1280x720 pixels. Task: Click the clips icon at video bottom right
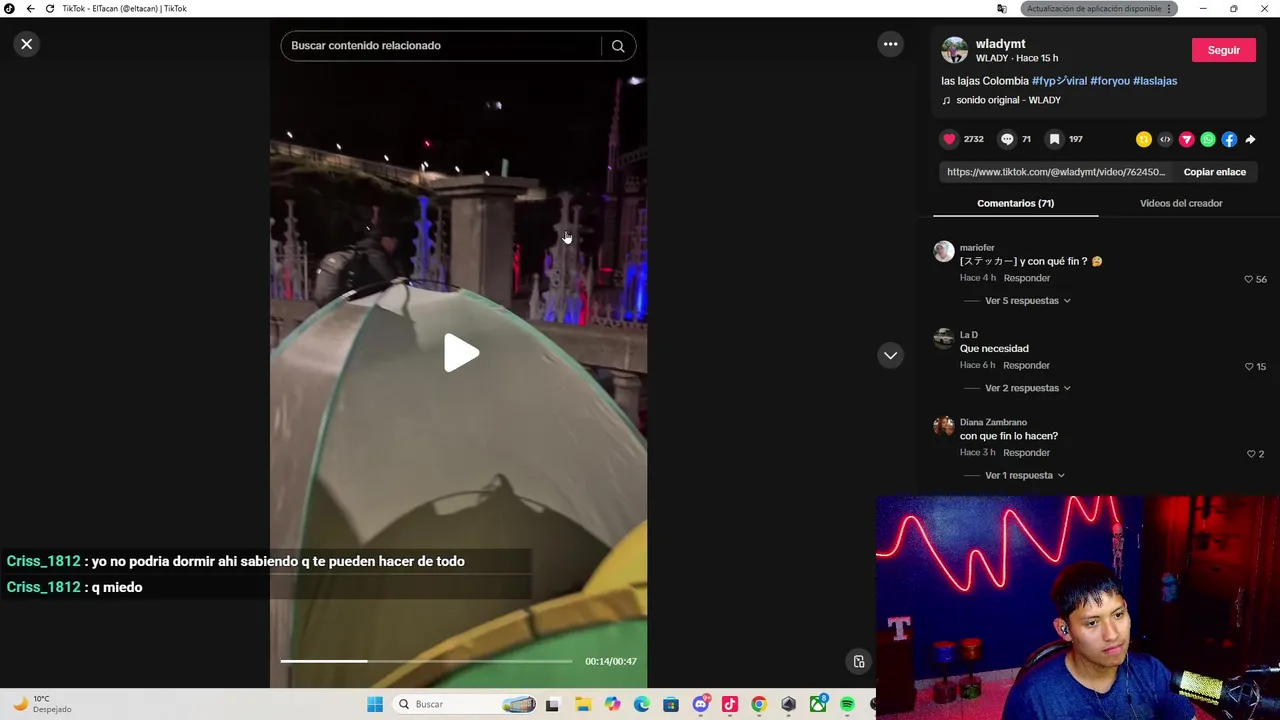[859, 661]
